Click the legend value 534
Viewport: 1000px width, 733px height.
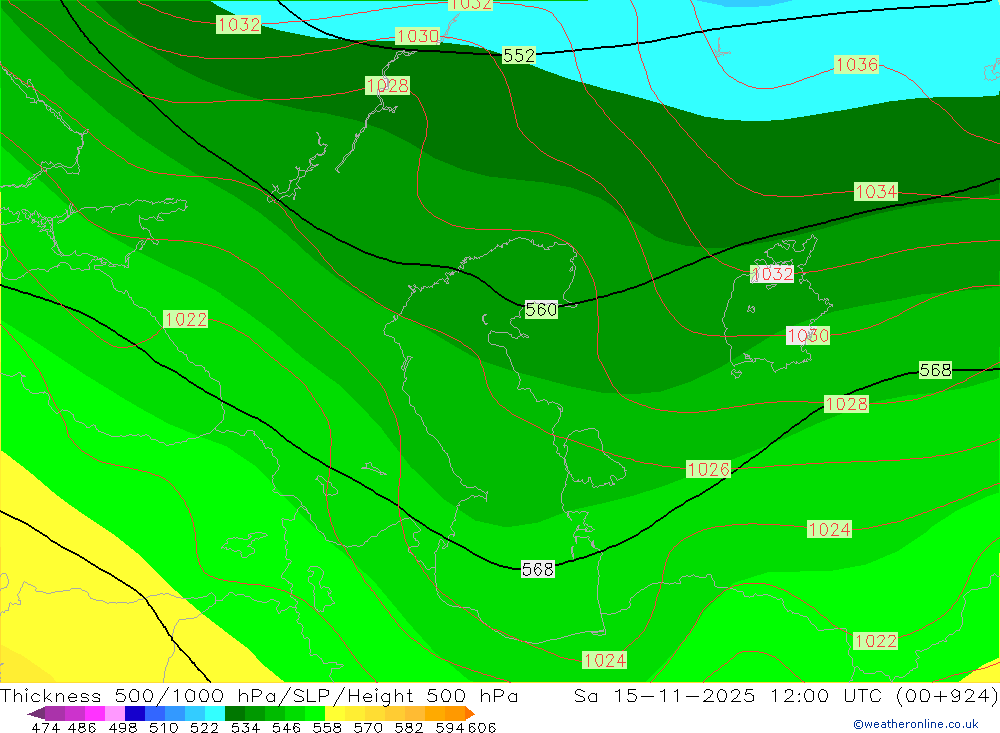[x=246, y=727]
